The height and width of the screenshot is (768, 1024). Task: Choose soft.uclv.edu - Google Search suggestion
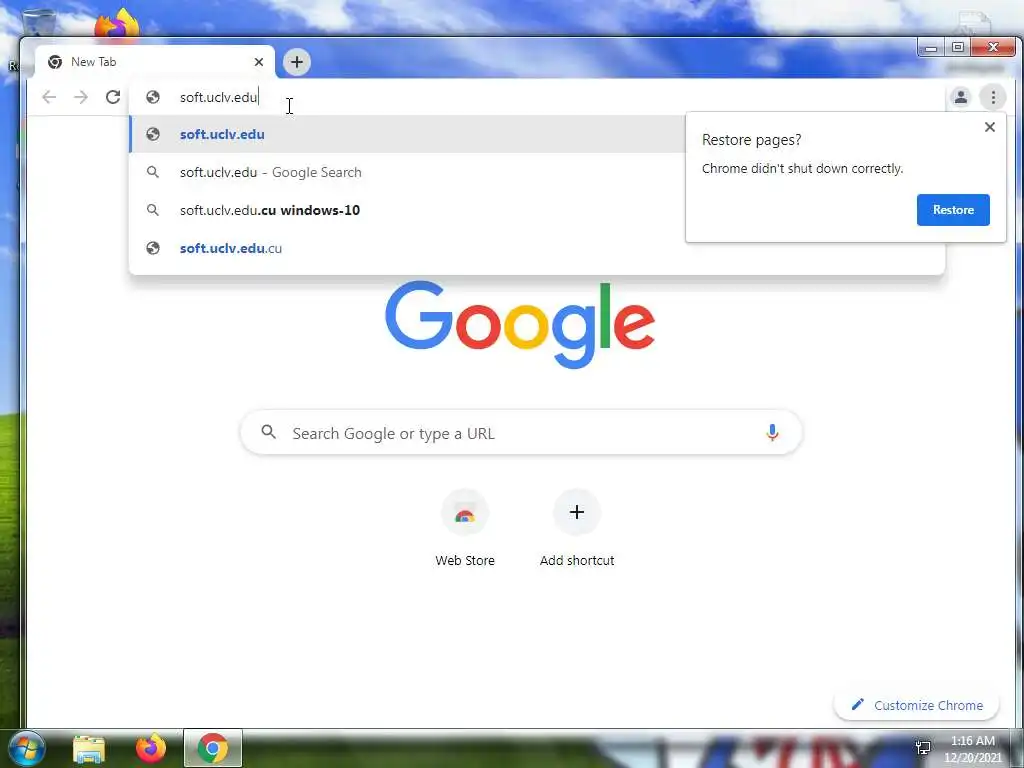(x=408, y=172)
